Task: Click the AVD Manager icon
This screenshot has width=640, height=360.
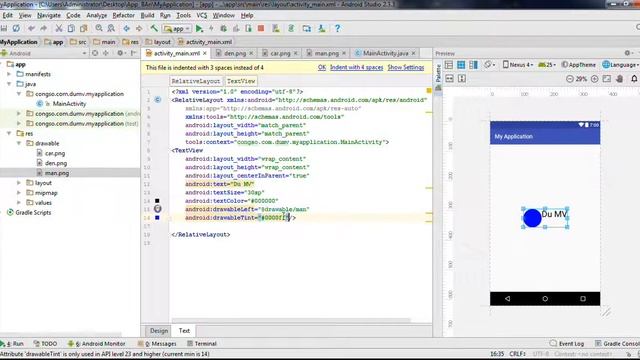Action: [276, 29]
